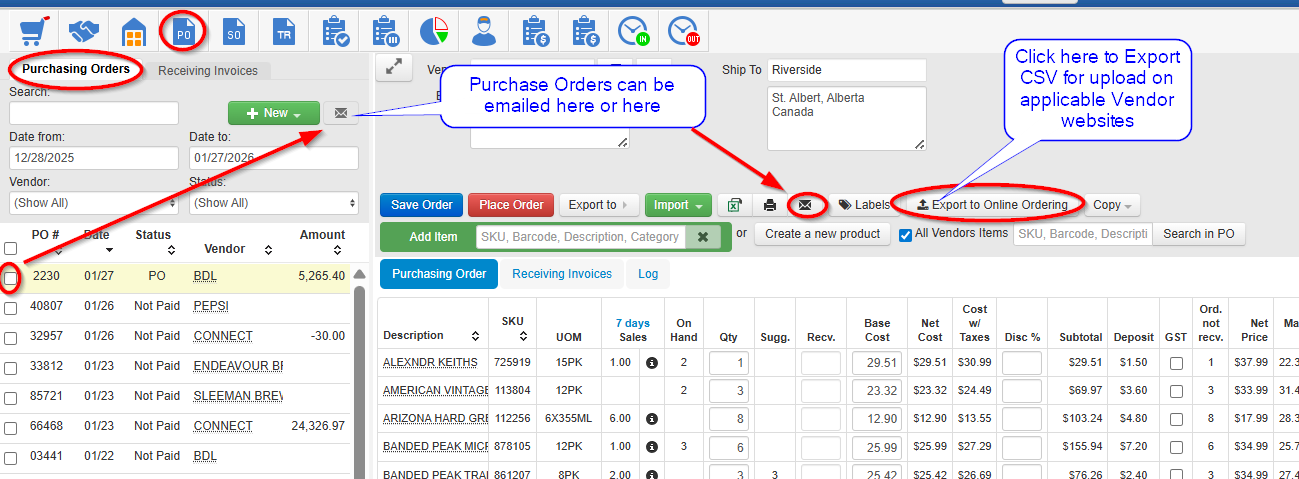The width and height of the screenshot is (1299, 479).
Task: Clear the Add Item search with X
Action: point(702,237)
